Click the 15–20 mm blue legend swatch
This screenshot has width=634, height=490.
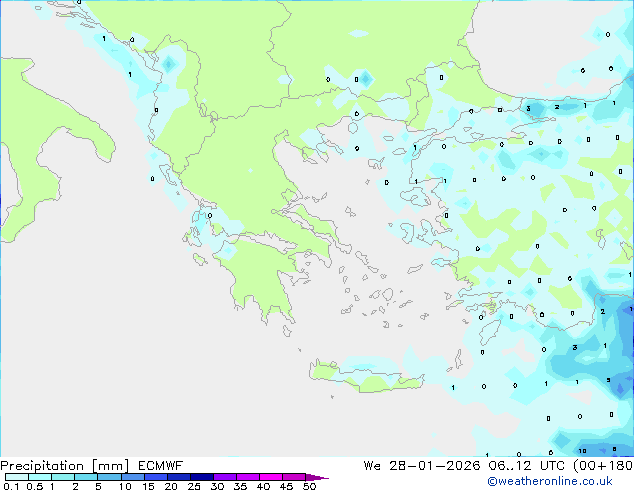point(155,477)
